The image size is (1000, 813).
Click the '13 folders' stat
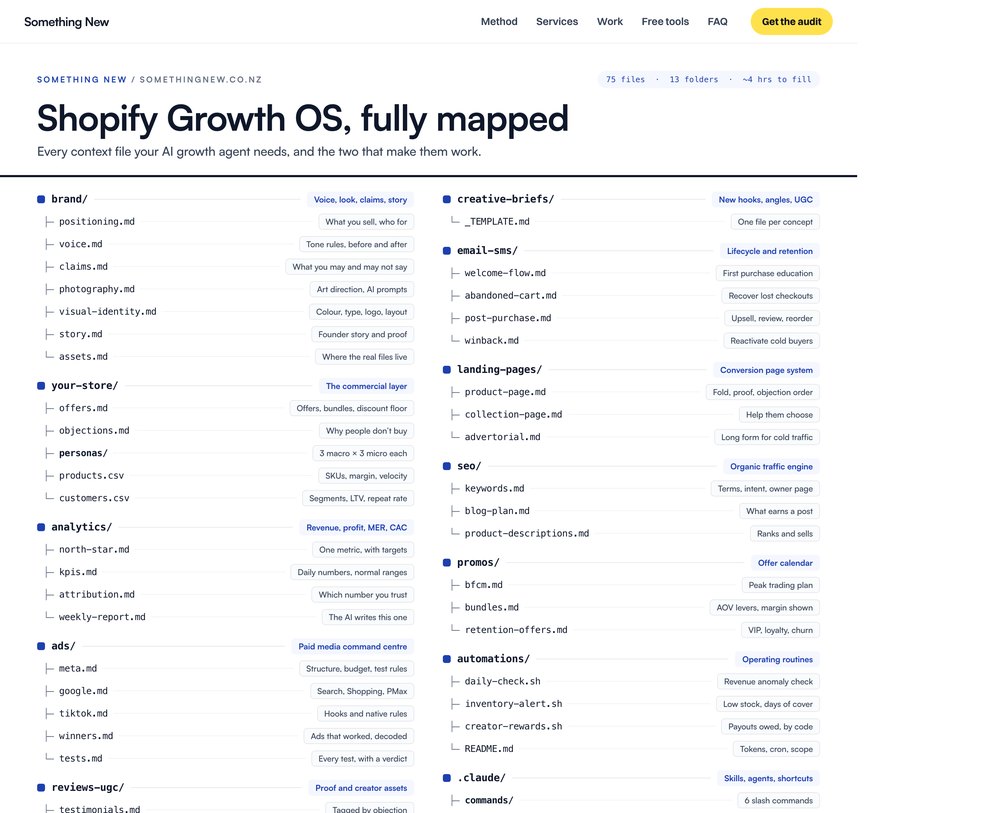tap(694, 80)
